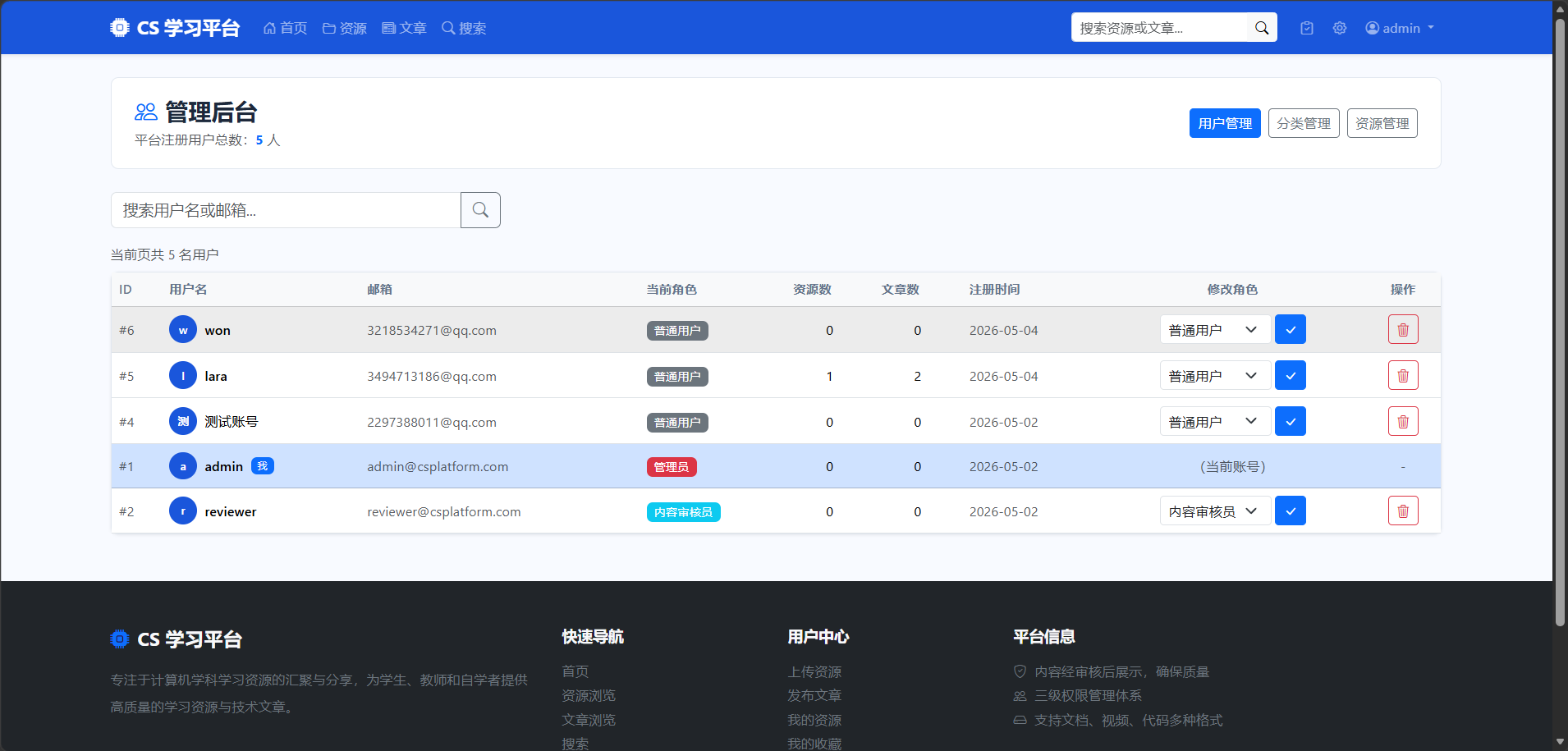Click the 内容审核员 role badge
The width and height of the screenshot is (1568, 751).
point(683,512)
